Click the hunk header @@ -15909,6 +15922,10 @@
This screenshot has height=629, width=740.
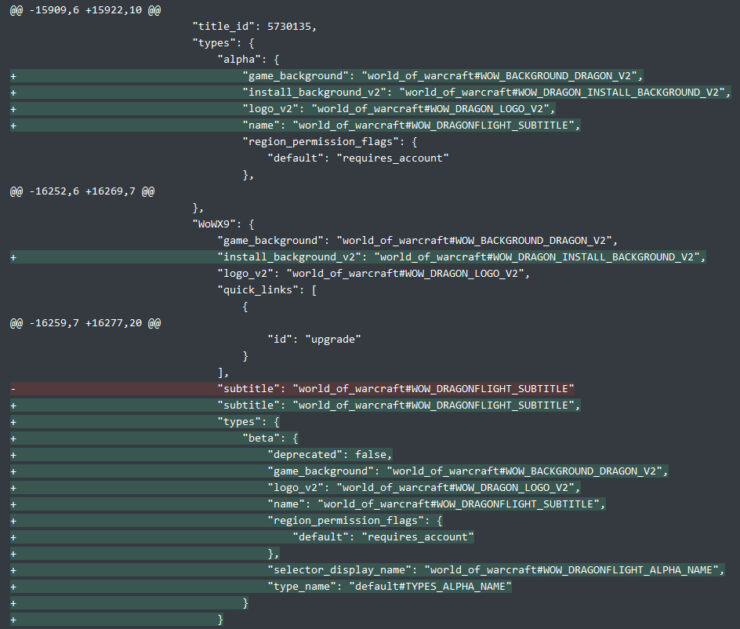(78, 9)
